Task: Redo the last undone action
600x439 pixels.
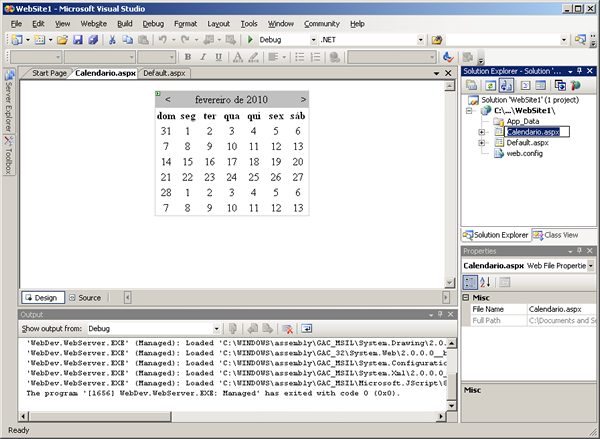Action: tap(185, 40)
